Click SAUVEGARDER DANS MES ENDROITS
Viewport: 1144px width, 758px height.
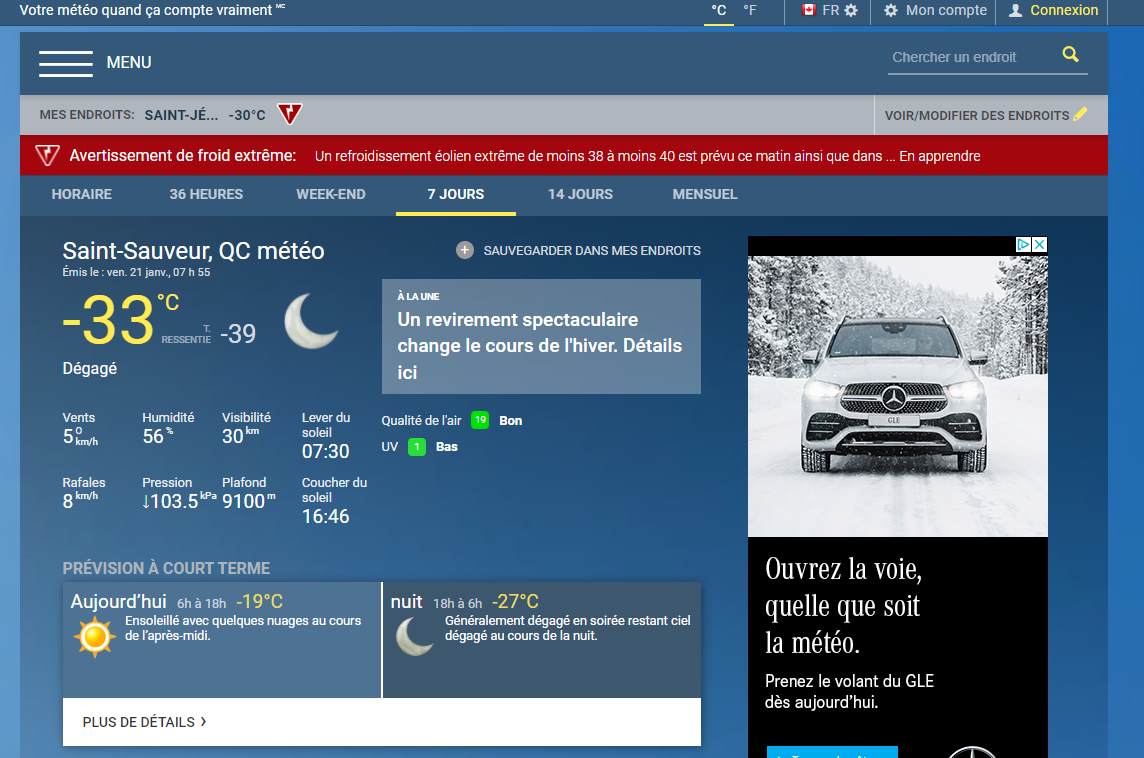tap(592, 250)
